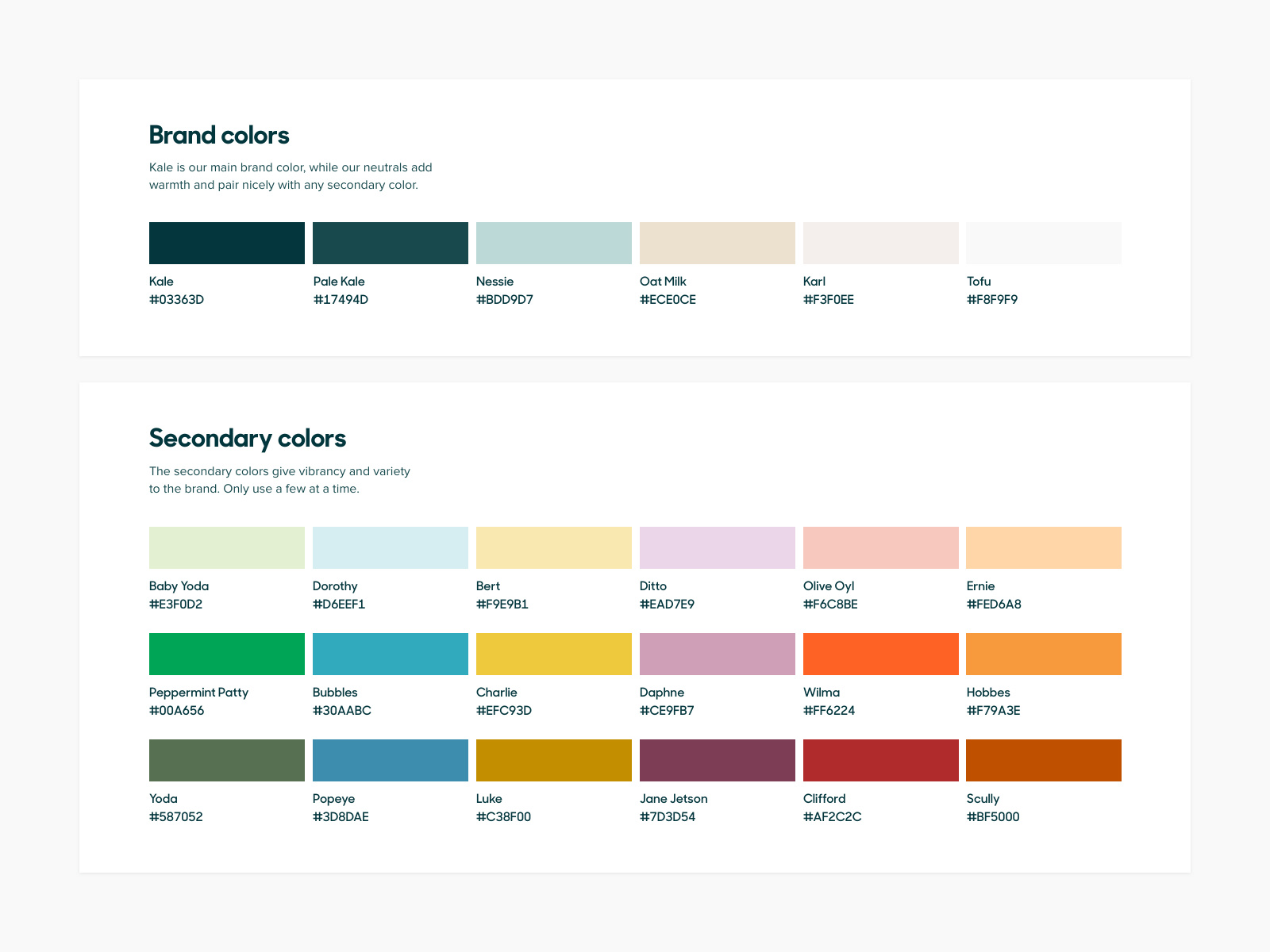This screenshot has width=1270, height=952.
Task: Click the #E3F0D2 hex code
Action: click(175, 605)
